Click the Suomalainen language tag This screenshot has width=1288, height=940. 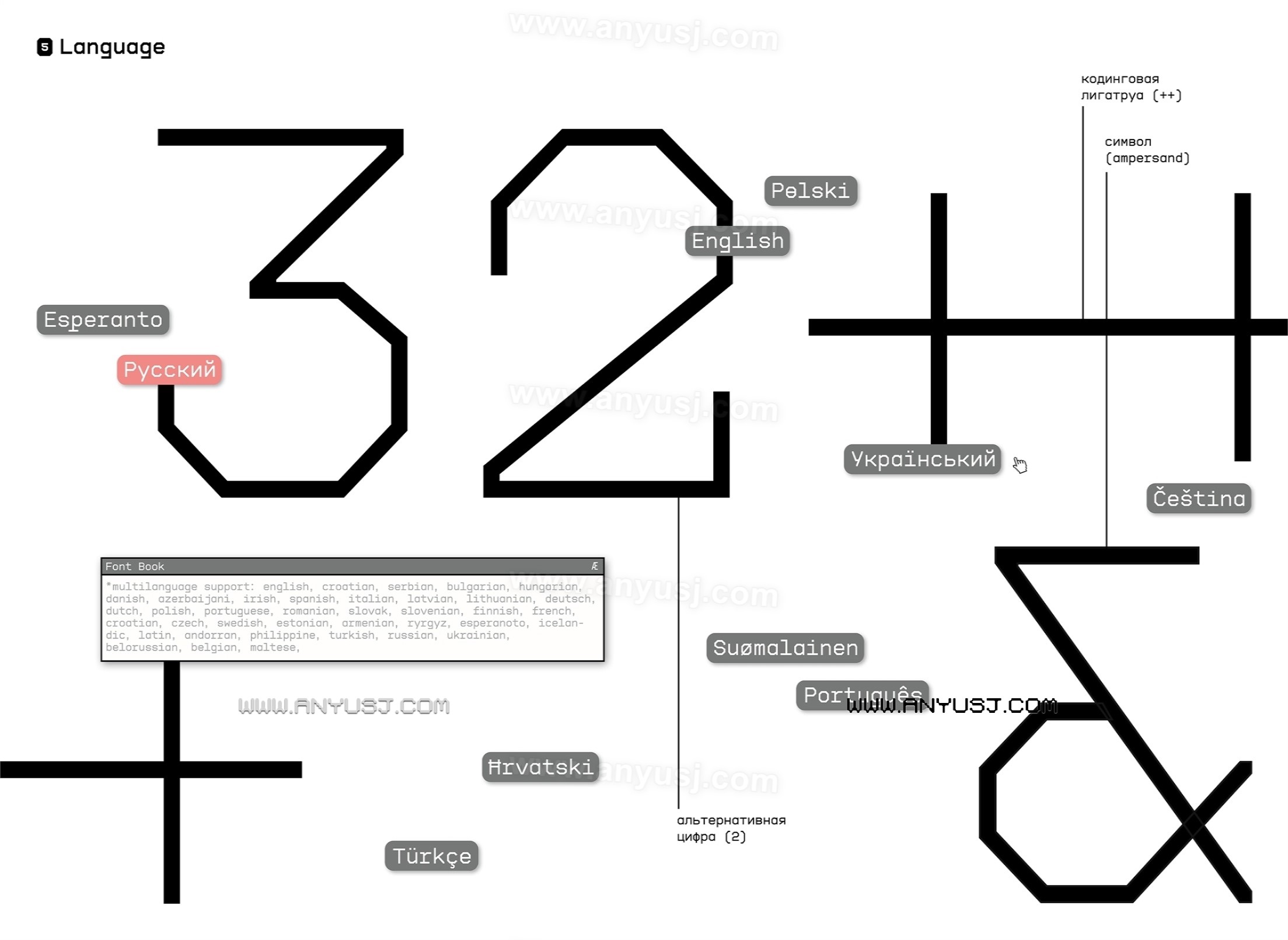click(788, 647)
